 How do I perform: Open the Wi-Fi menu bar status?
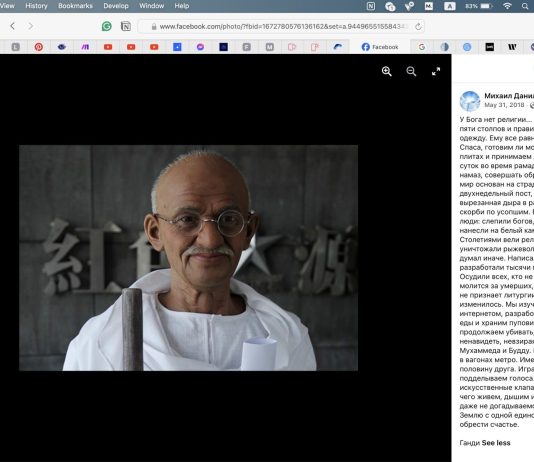507,6
